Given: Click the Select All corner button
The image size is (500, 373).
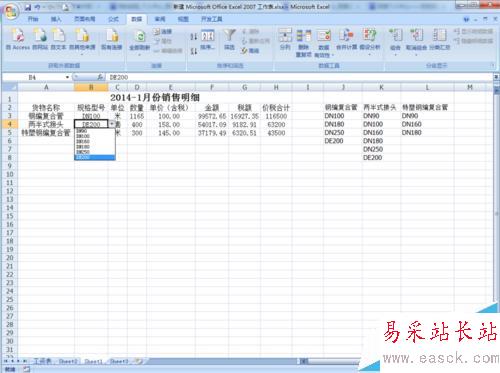Looking at the screenshot, I should coord(9,87).
